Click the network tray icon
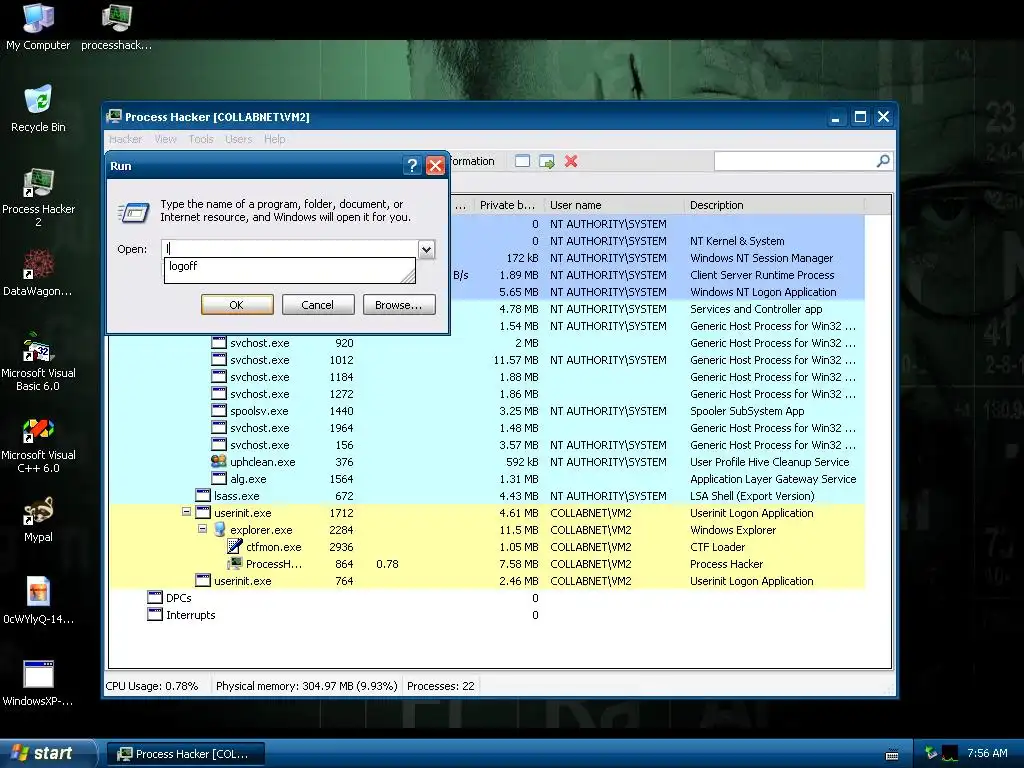 click(931, 753)
